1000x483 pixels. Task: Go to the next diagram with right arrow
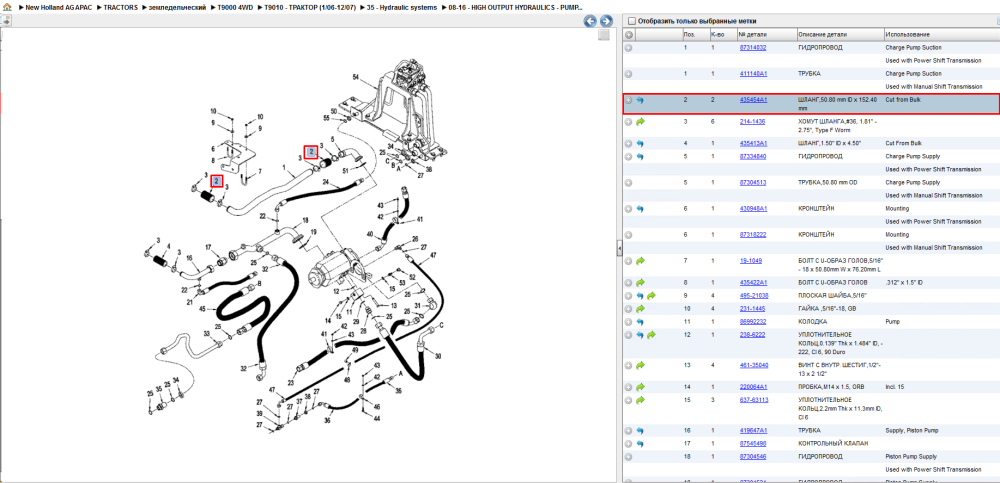point(606,21)
